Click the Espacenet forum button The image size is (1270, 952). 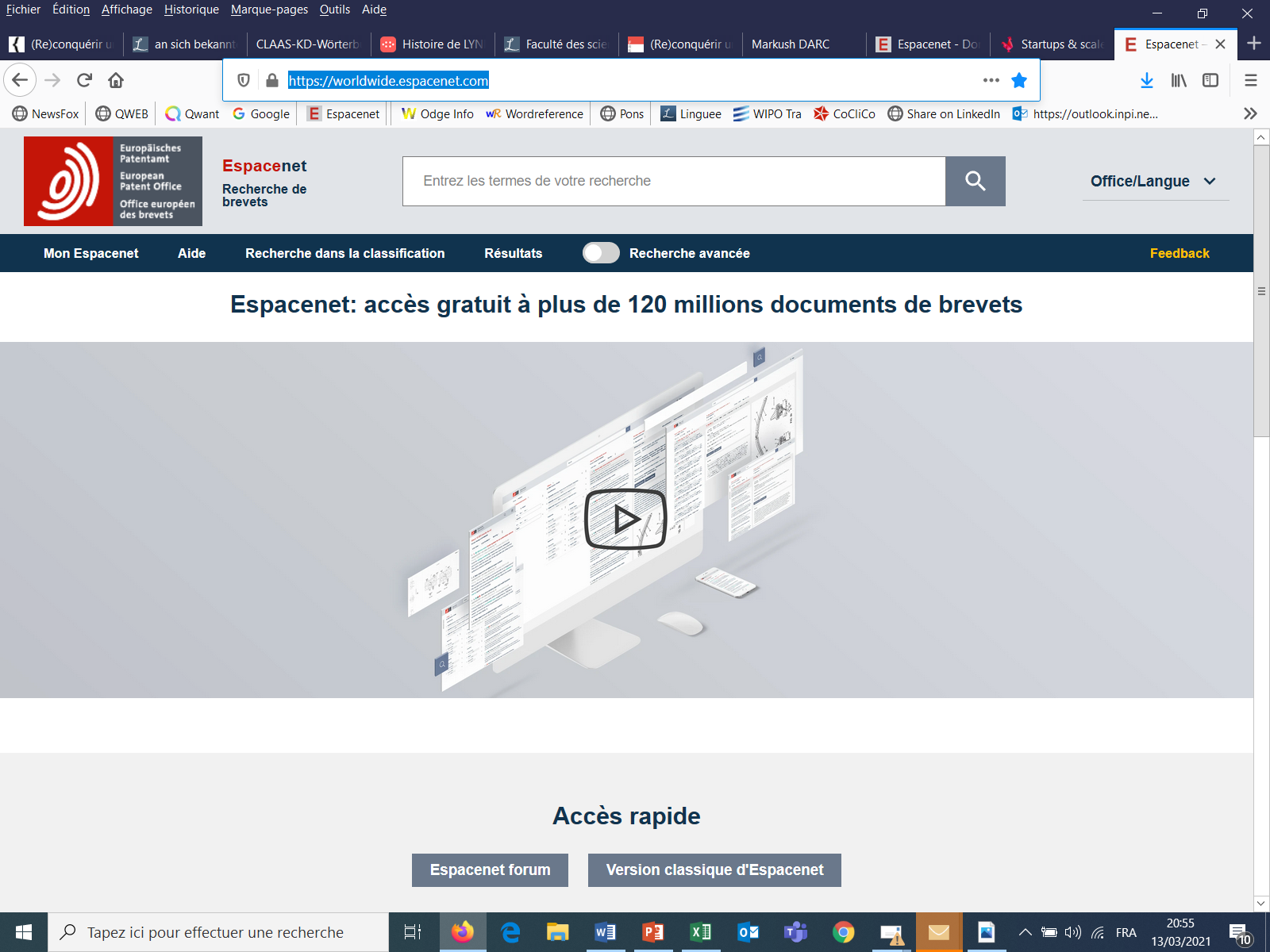[490, 870]
